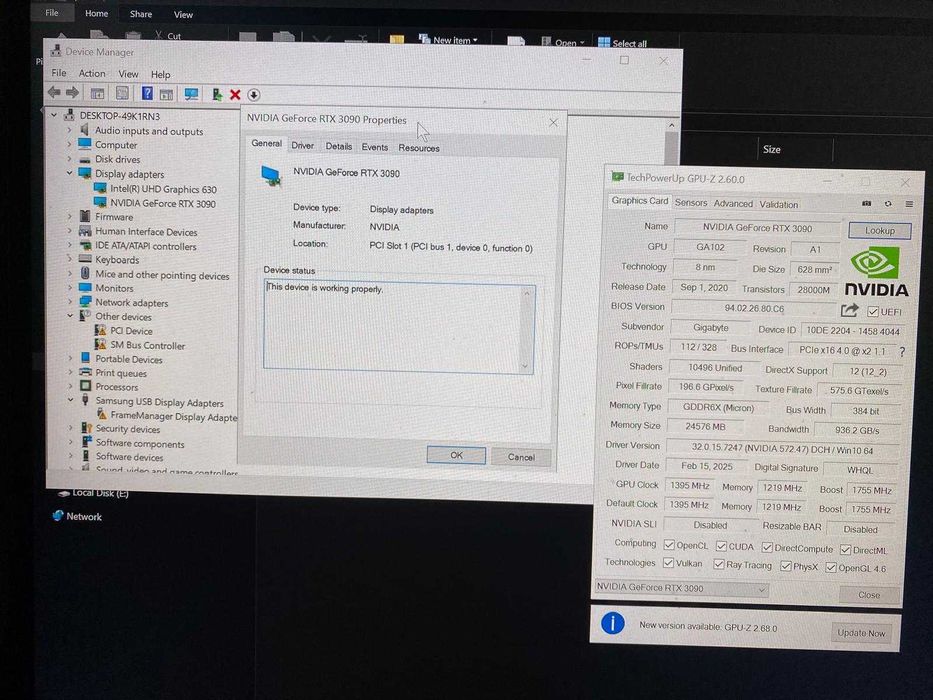Click info icon in GPU-Z update banner

click(612, 623)
